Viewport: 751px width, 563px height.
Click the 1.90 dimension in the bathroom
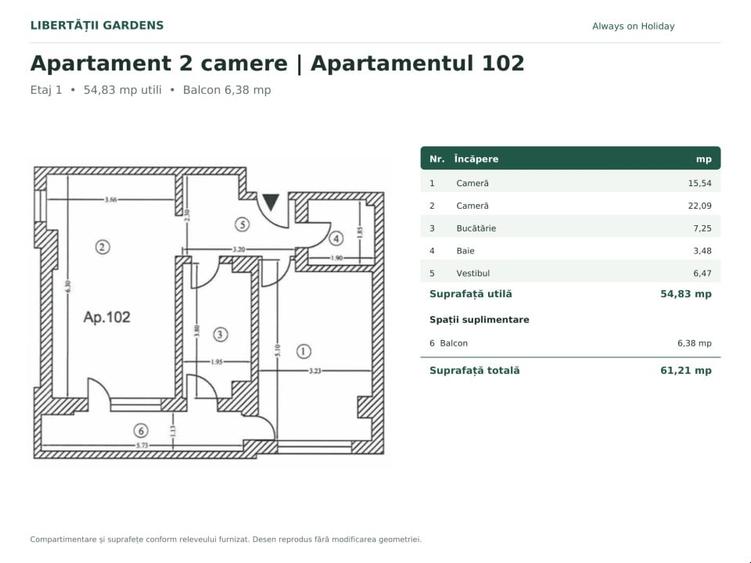(337, 258)
